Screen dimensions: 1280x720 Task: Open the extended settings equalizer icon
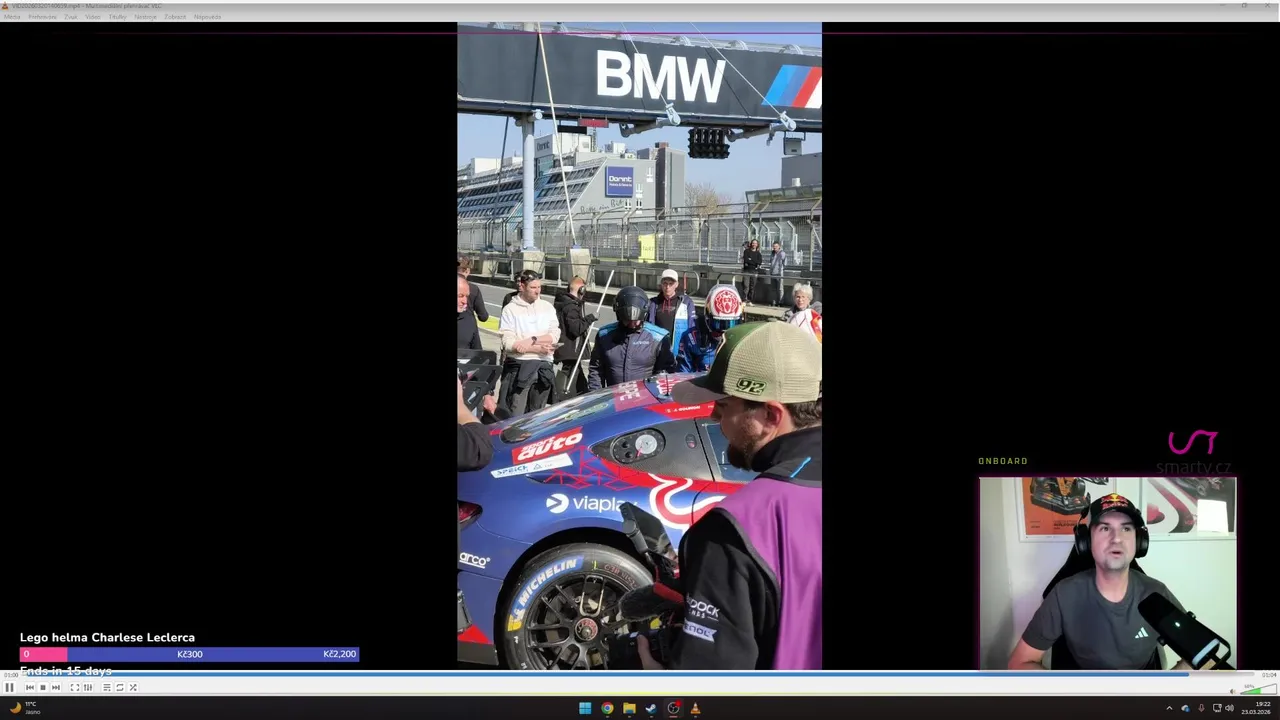pyautogui.click(x=88, y=687)
